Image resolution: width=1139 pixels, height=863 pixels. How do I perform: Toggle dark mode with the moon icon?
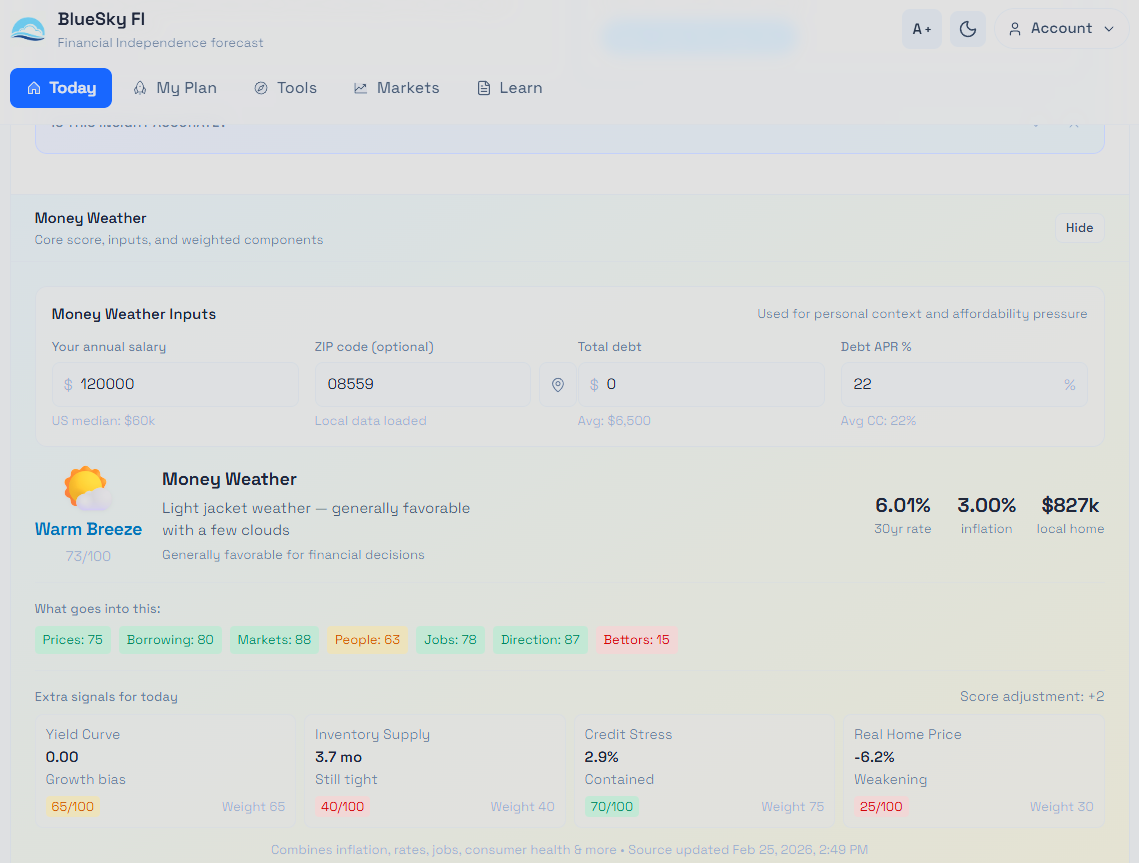coord(967,28)
